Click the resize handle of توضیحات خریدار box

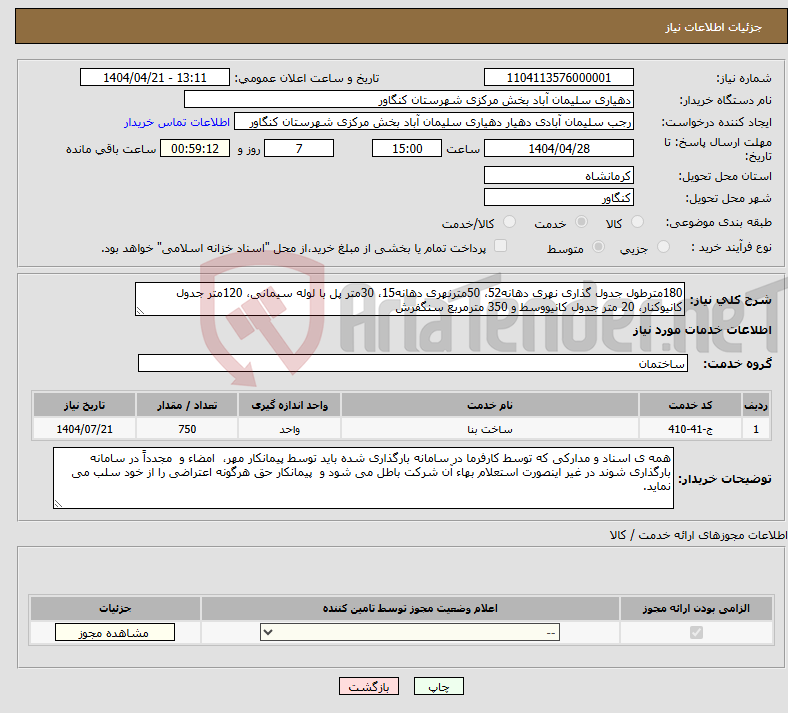click(58, 504)
